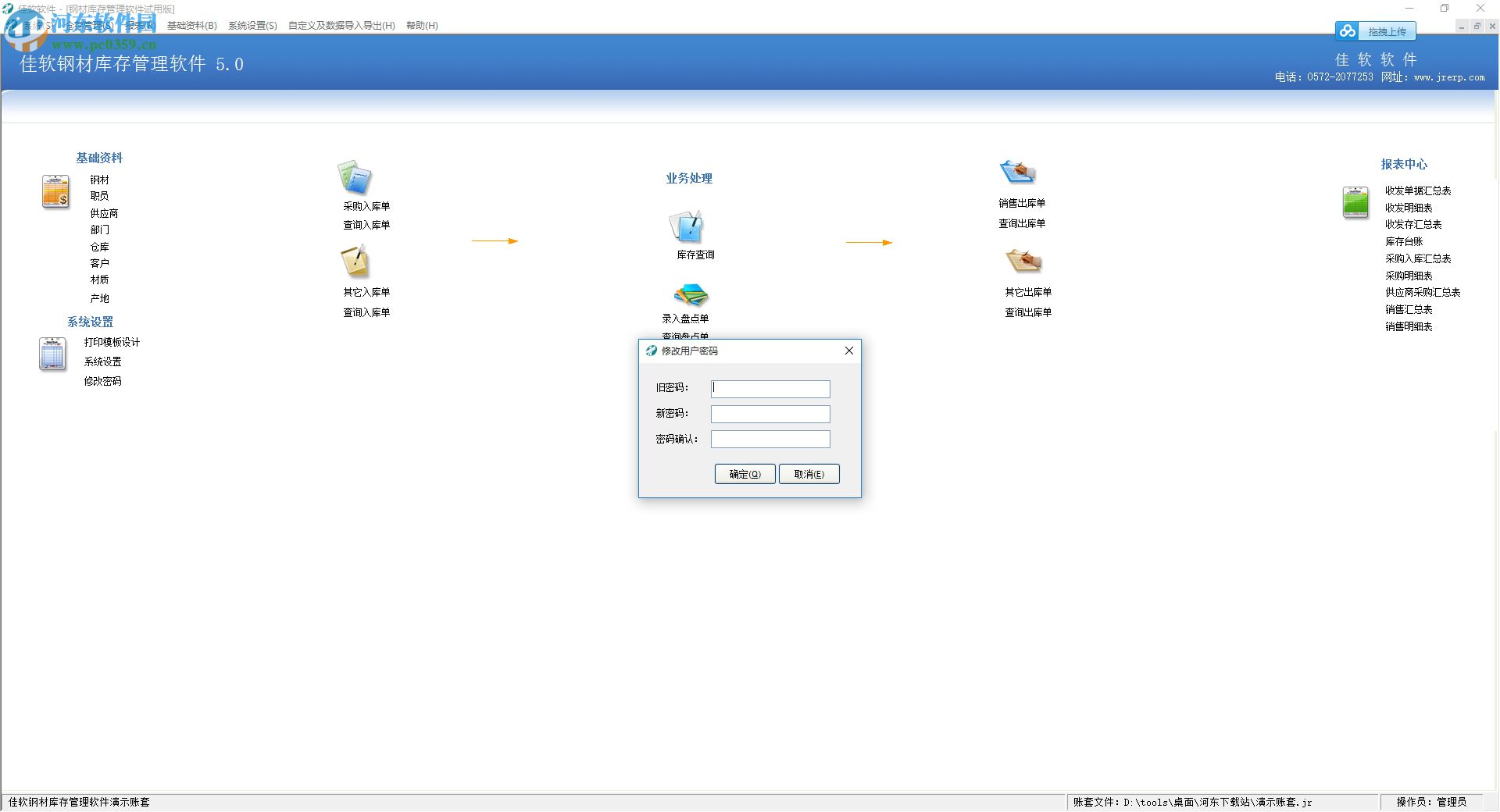Minimize the inner MDI child window
Viewport: 1500px width, 812px height.
1461,26
